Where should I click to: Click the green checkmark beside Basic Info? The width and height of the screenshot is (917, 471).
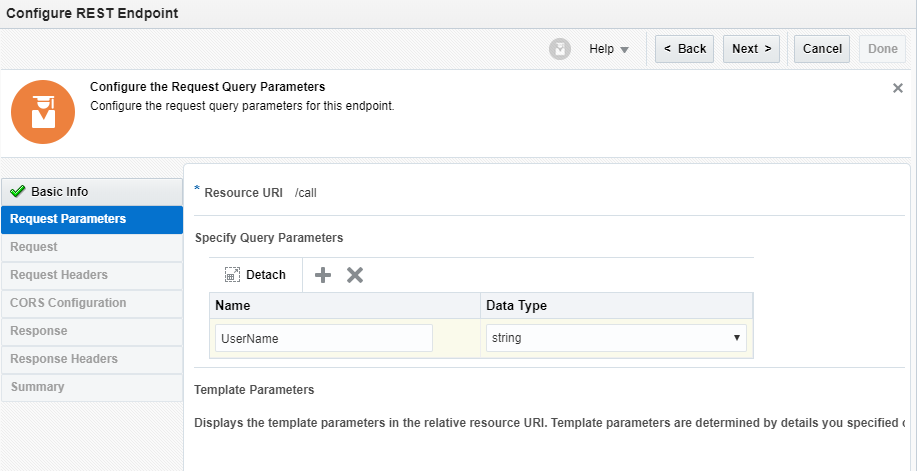18,192
